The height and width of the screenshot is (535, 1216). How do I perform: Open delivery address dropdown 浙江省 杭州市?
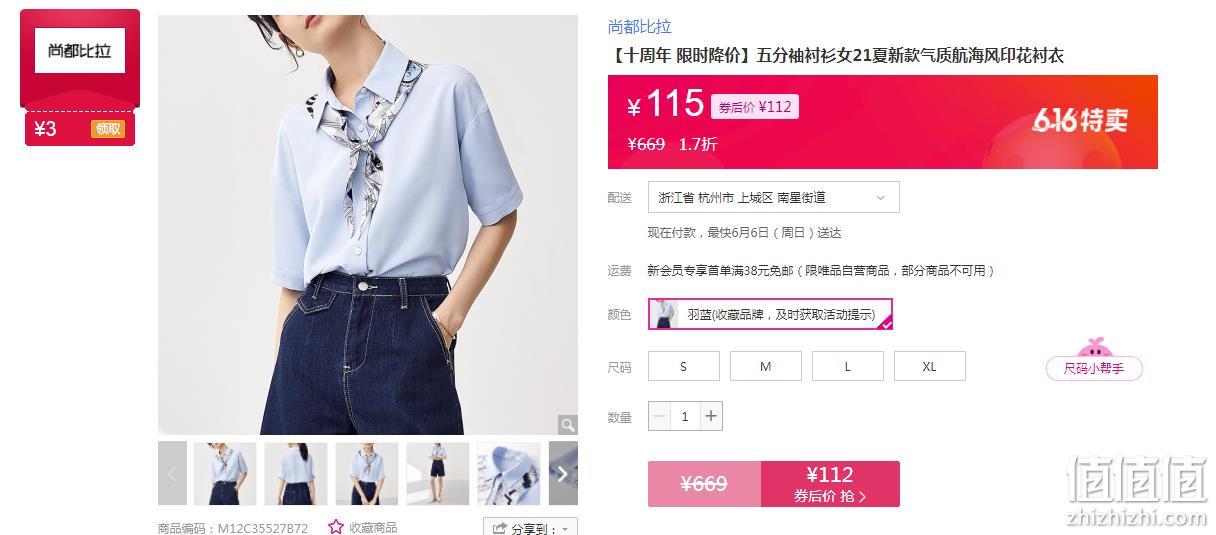coord(774,197)
